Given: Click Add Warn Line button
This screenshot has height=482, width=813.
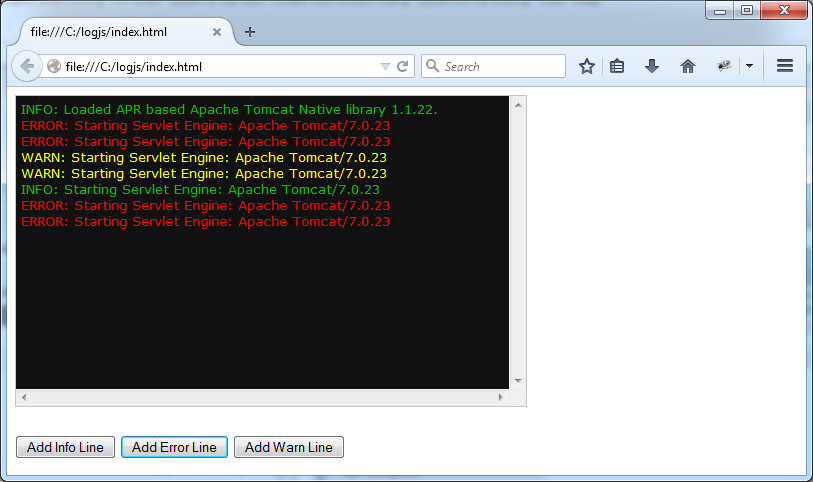Looking at the screenshot, I should [289, 447].
